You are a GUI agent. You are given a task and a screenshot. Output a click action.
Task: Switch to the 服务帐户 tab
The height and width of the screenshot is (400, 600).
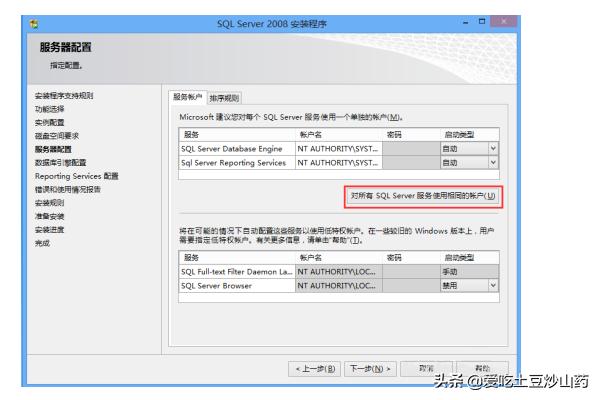(188, 97)
